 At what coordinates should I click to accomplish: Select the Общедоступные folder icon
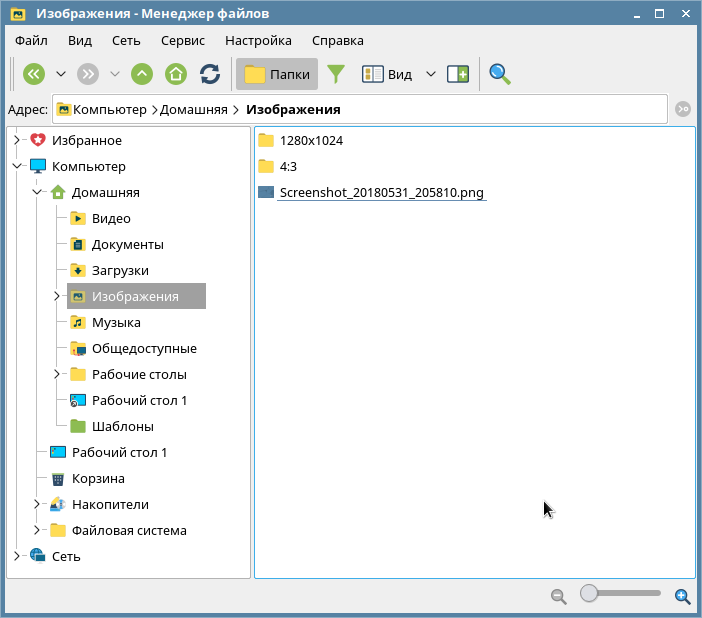click(78, 348)
